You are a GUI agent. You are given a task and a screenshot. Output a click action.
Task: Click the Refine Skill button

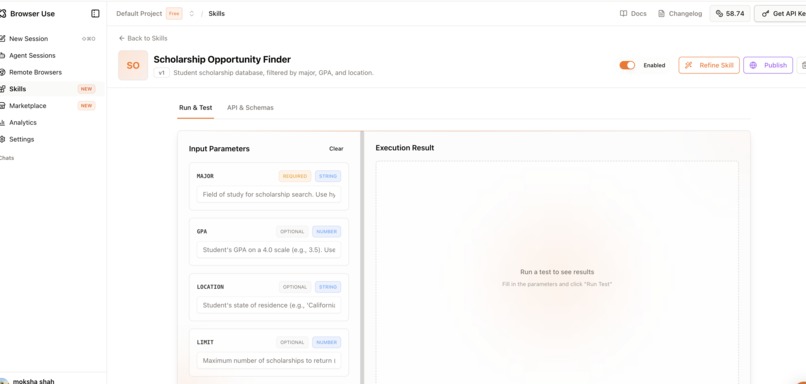709,65
